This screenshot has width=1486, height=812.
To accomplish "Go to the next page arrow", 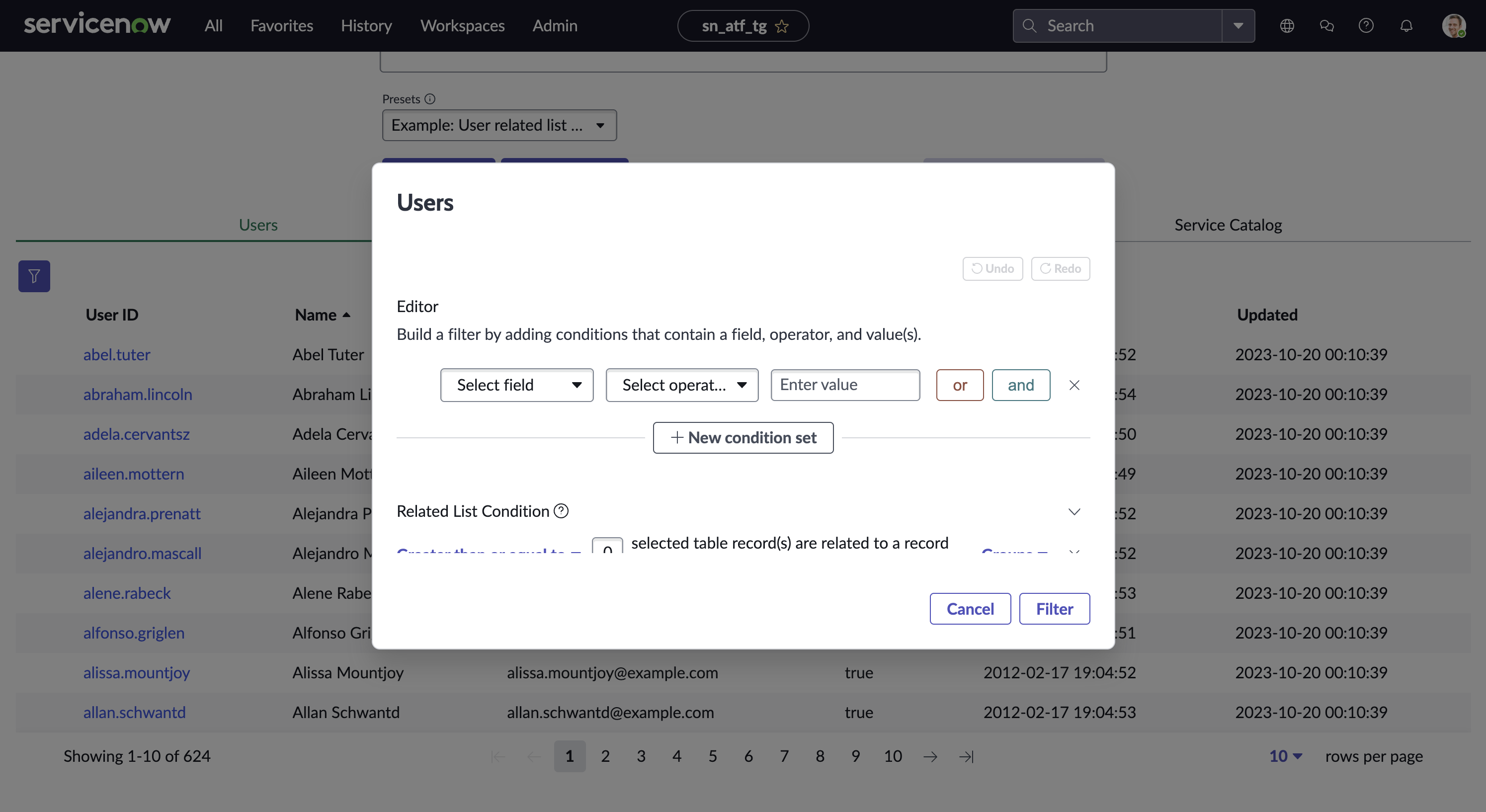I will click(x=930, y=756).
